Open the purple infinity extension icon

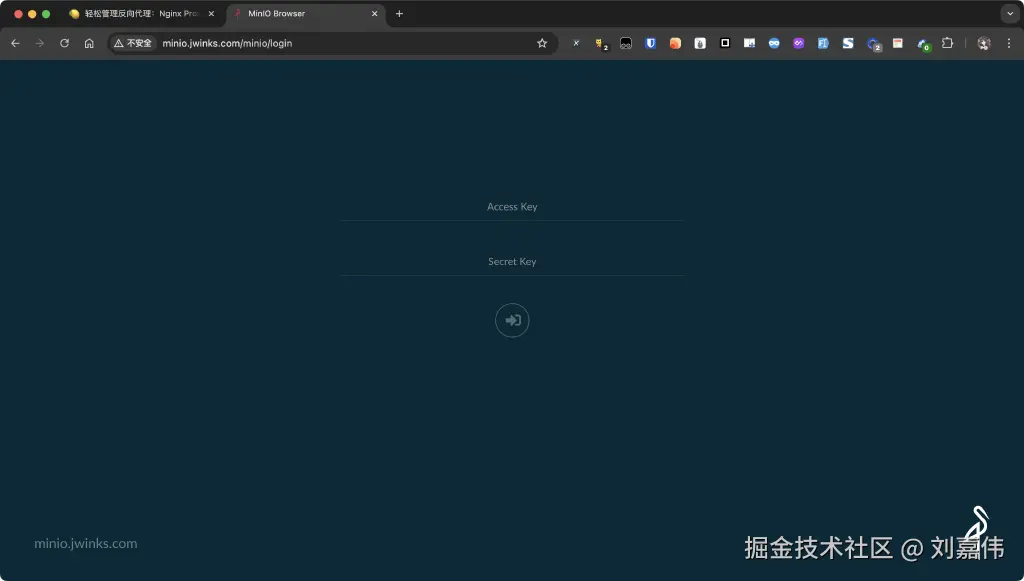point(799,43)
